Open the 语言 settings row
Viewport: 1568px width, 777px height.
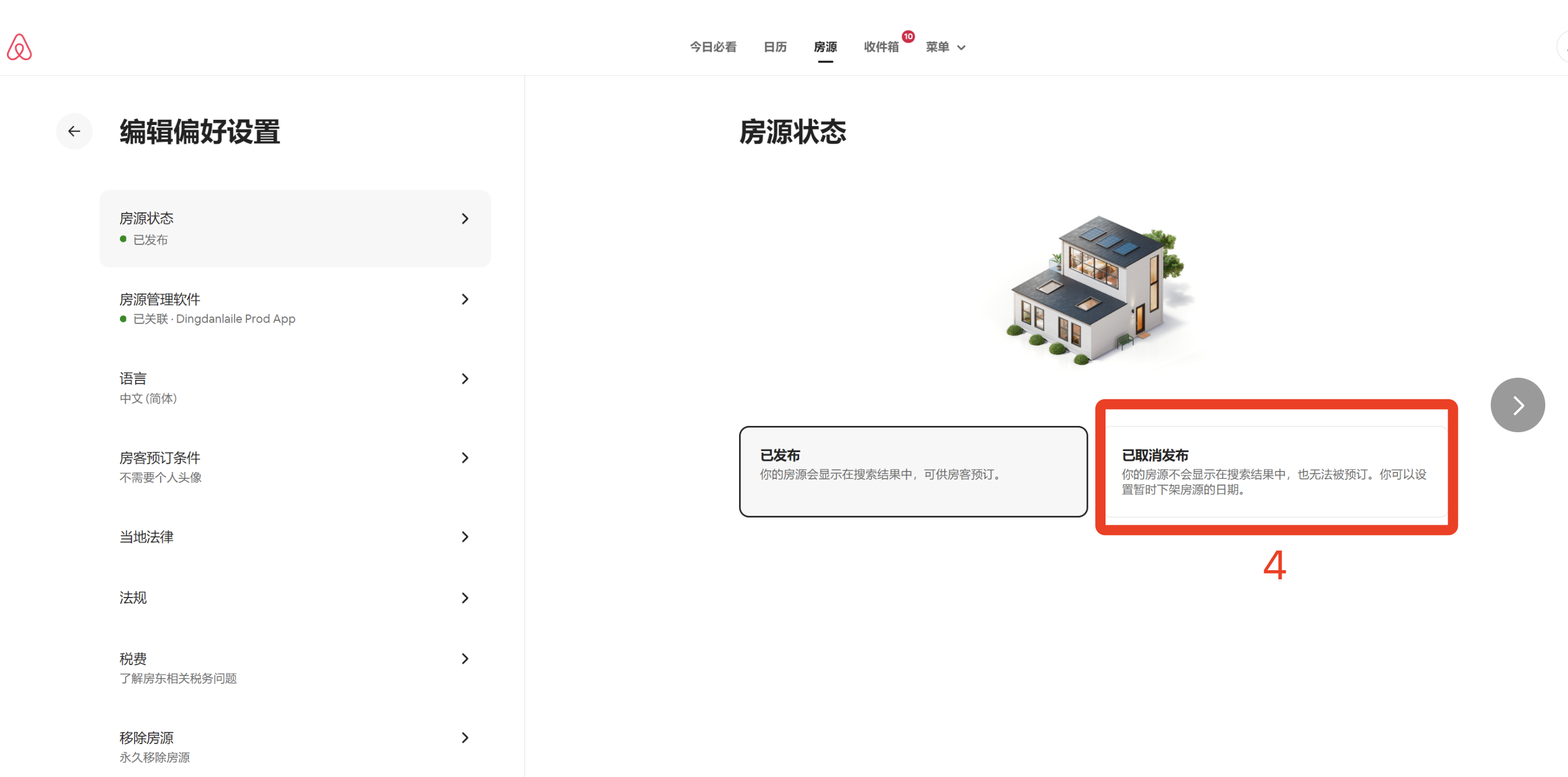tap(295, 387)
